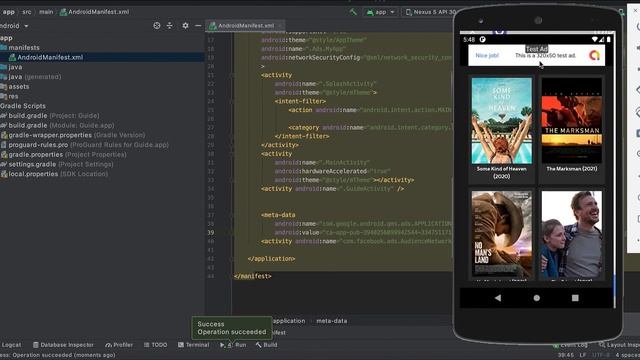Click the </application> closing tag in editor
Viewport: 640px width, 360px height.
pyautogui.click(x=271, y=259)
